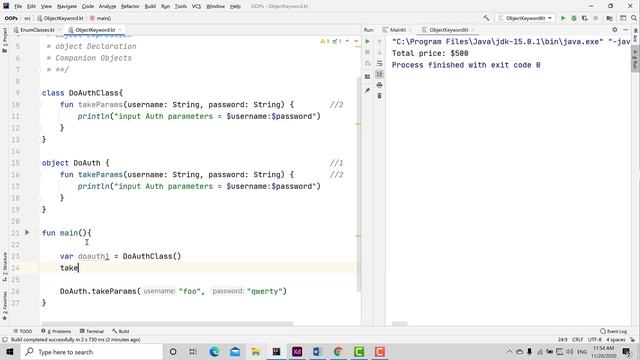The width and height of the screenshot is (640, 360).
Task: Open the View menu
Action: 46,6
